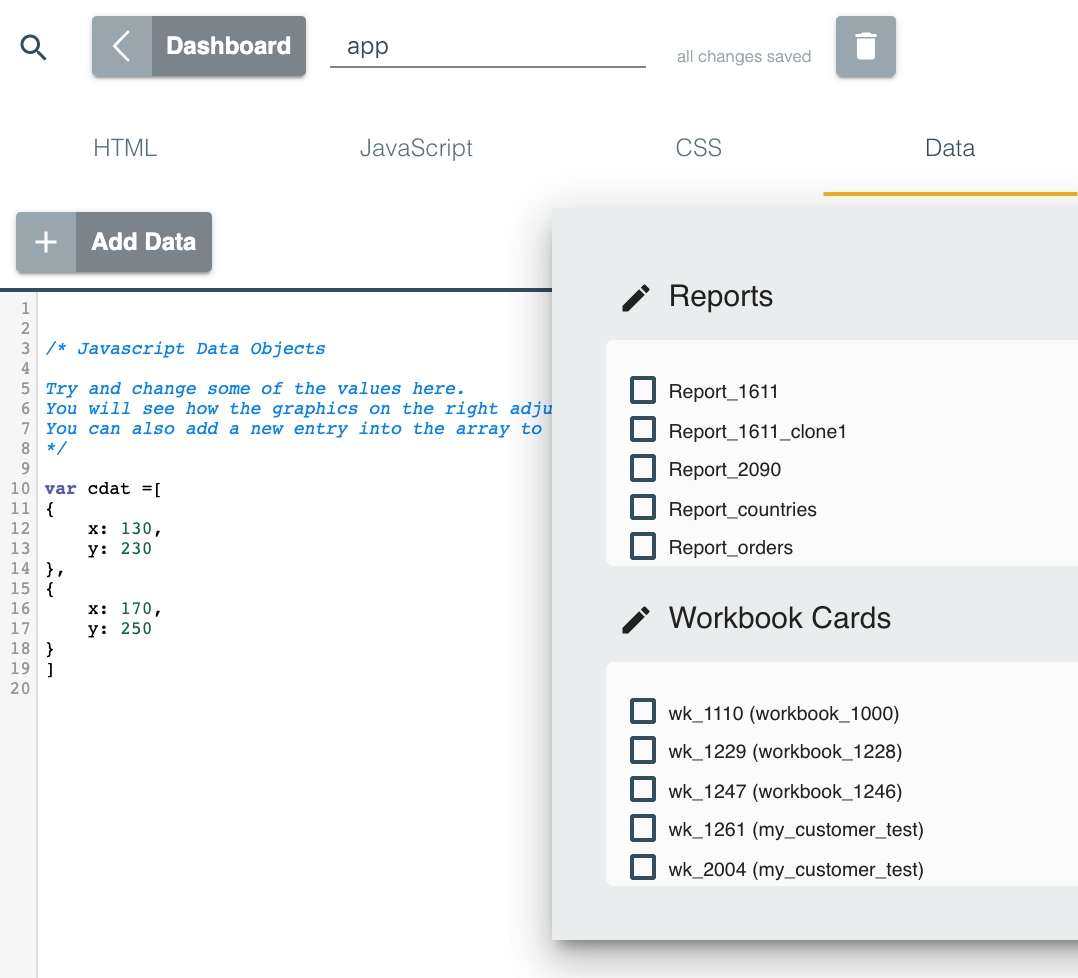Click the search magnifier icon
Viewport: 1078px width, 978px height.
(x=34, y=47)
